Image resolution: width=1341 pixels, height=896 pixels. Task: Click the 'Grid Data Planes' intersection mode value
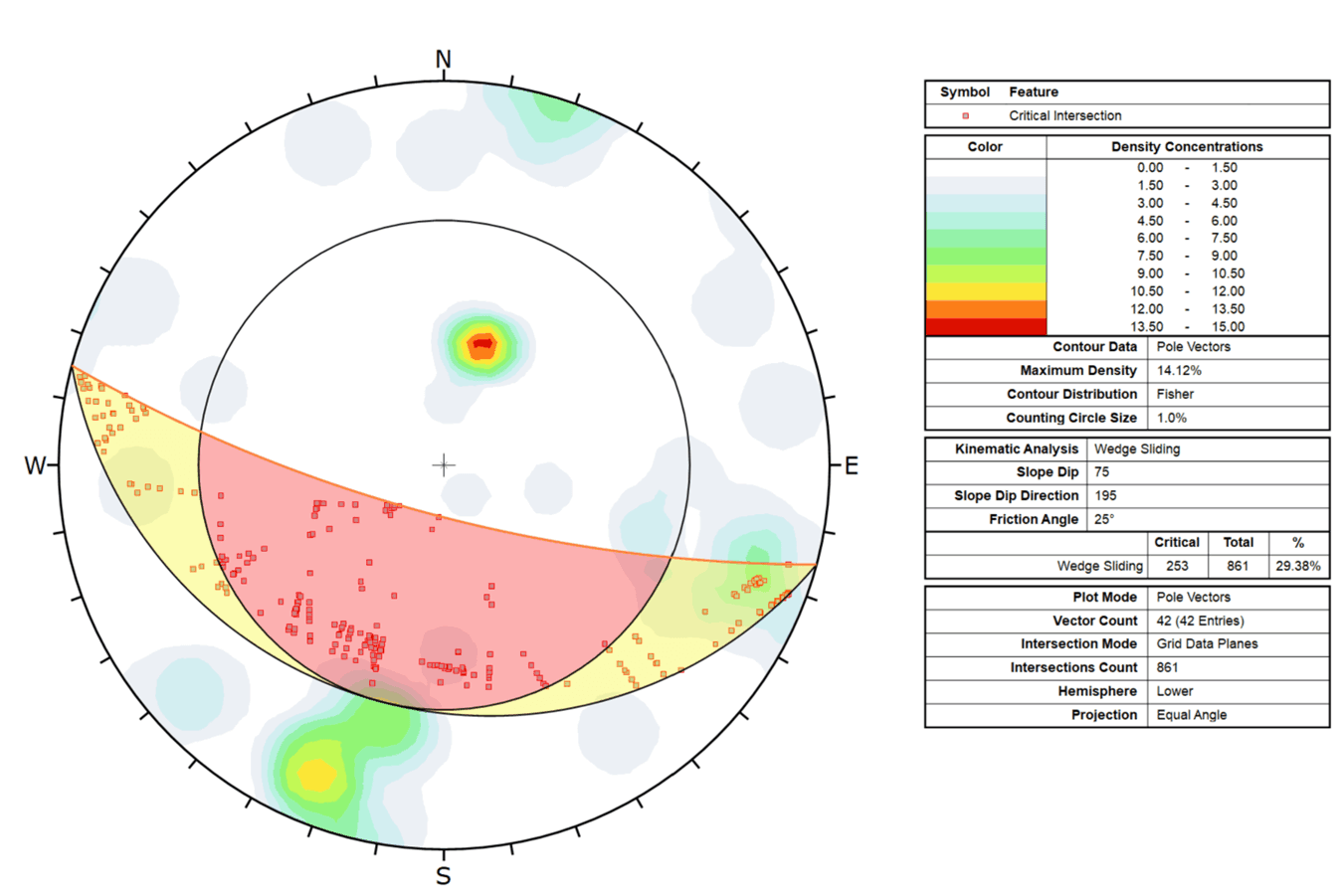tap(1207, 644)
